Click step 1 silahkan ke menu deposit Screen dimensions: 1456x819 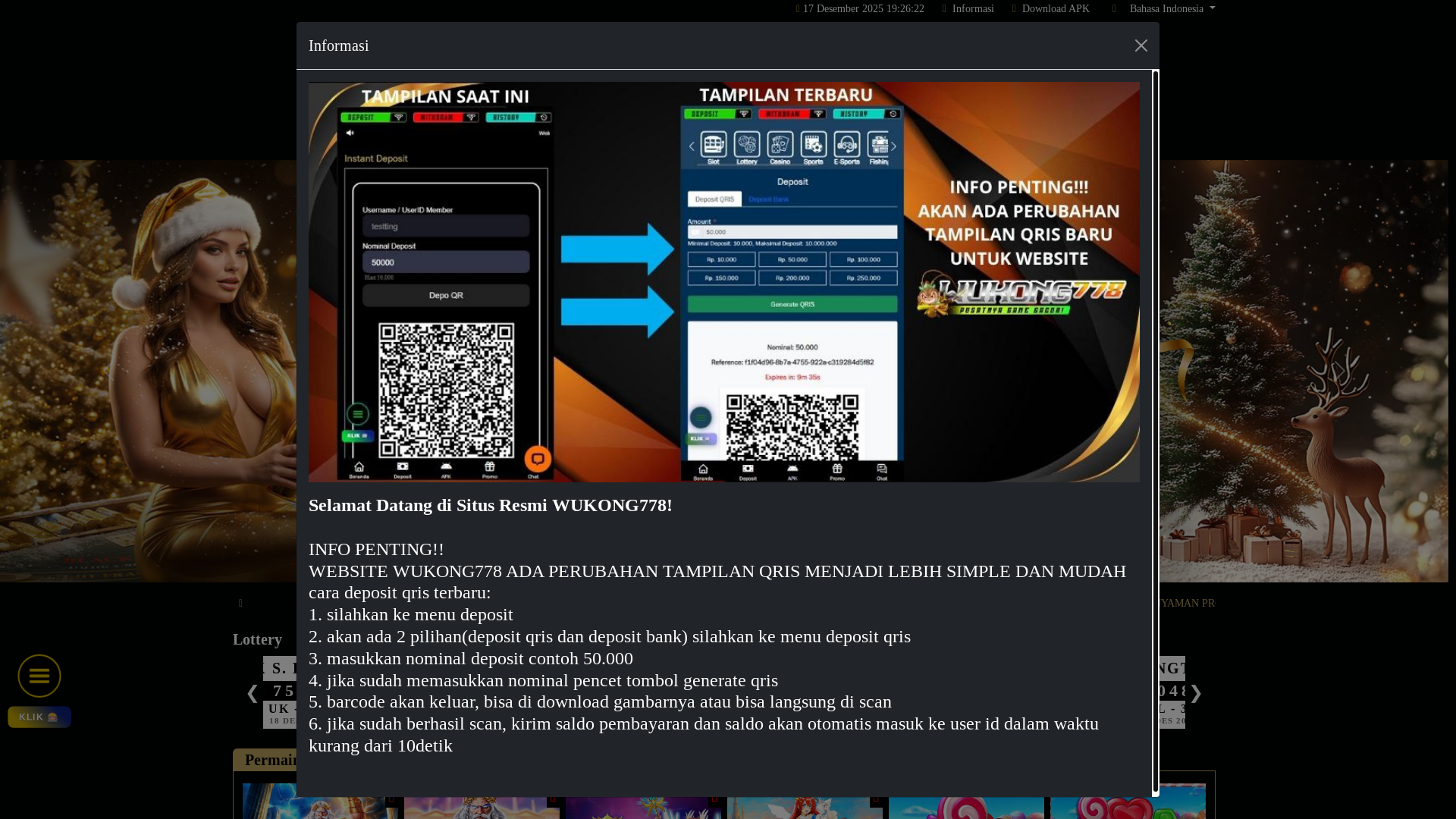click(x=411, y=614)
